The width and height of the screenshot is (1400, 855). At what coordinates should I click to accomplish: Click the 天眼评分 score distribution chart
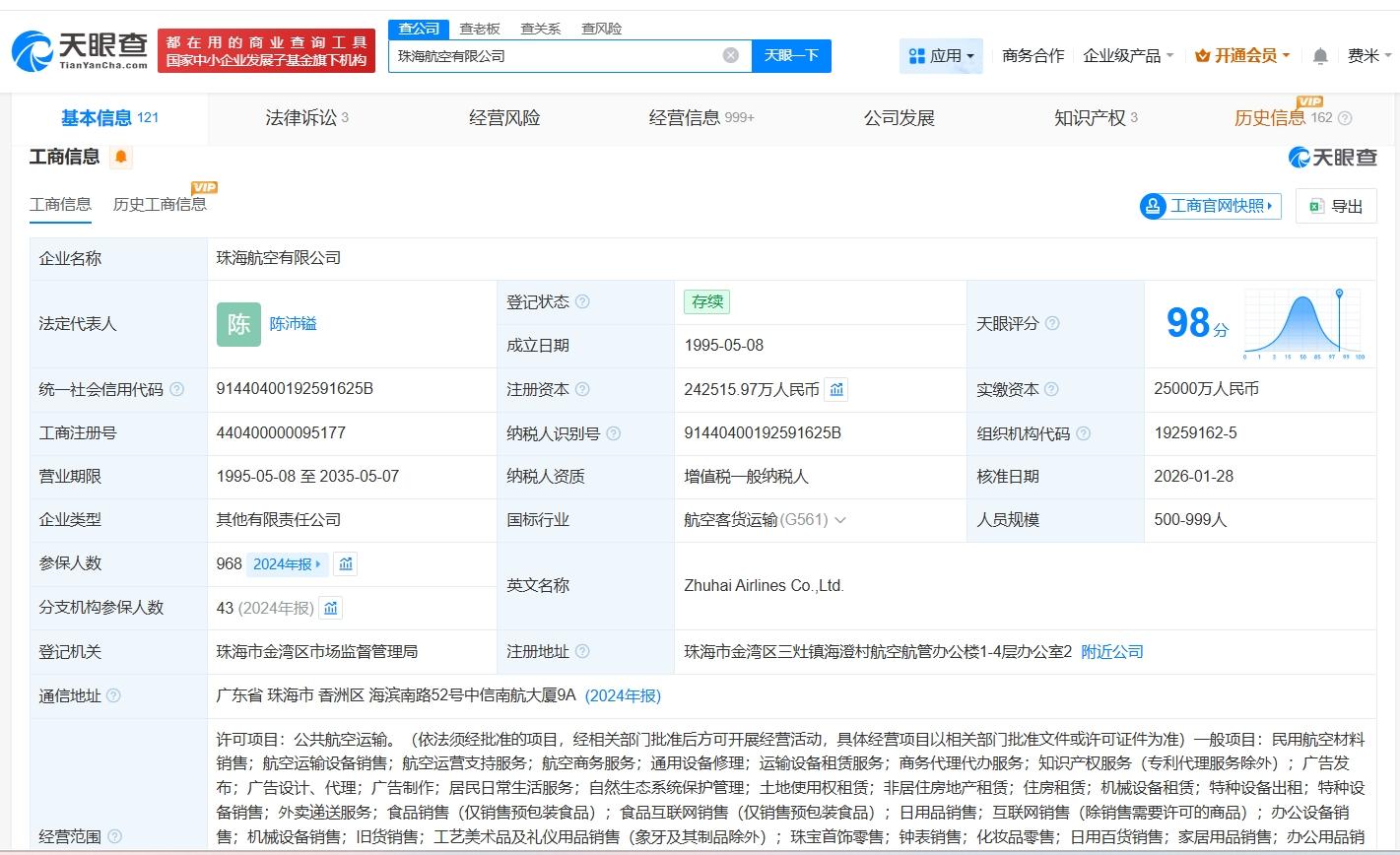[1303, 323]
